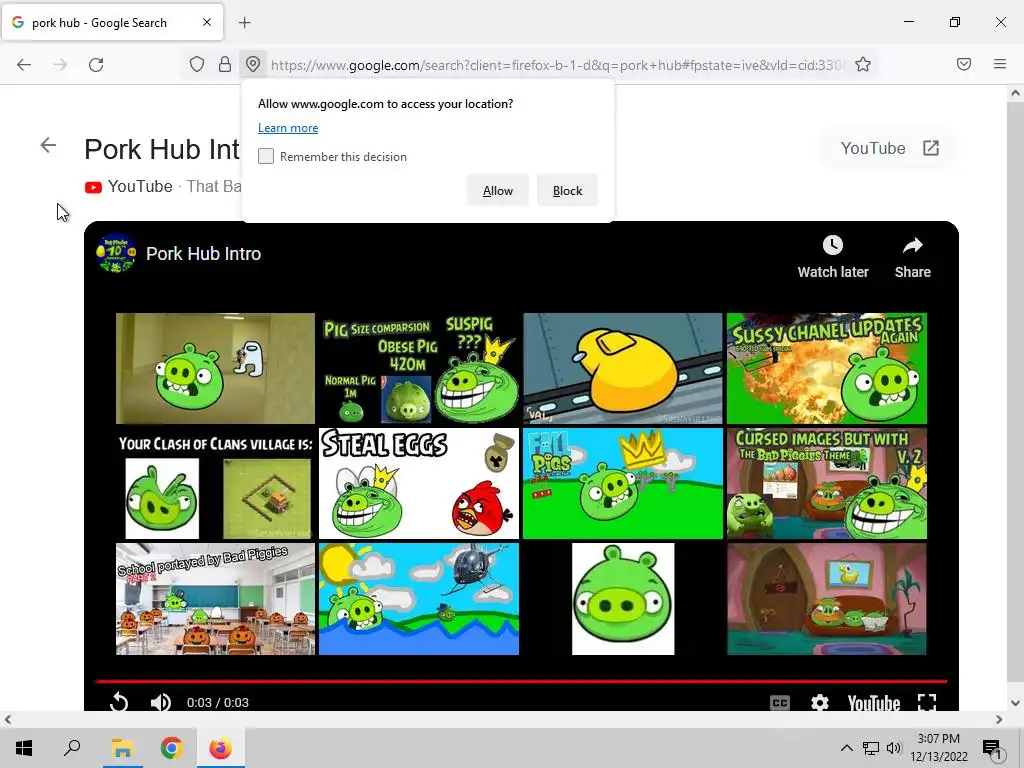Check Remember this decision
The image size is (1024, 768).
point(266,156)
